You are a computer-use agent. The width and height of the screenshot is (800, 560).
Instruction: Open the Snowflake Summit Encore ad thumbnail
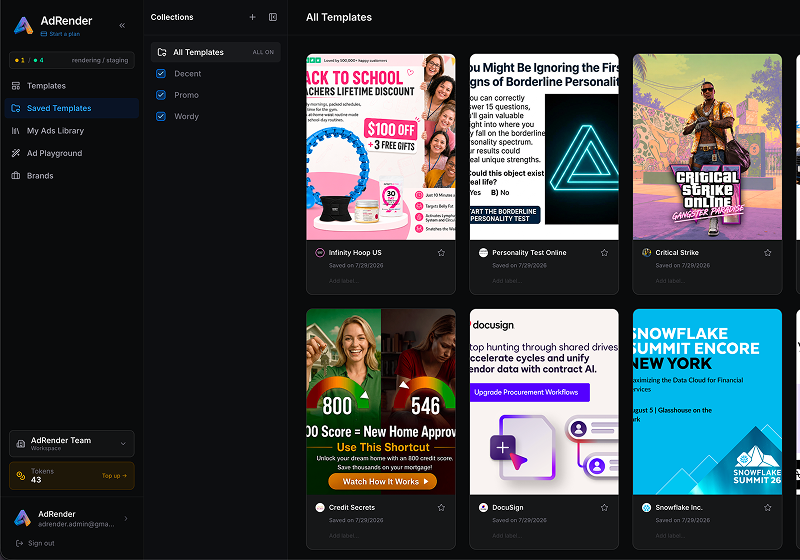pyautogui.click(x=707, y=402)
